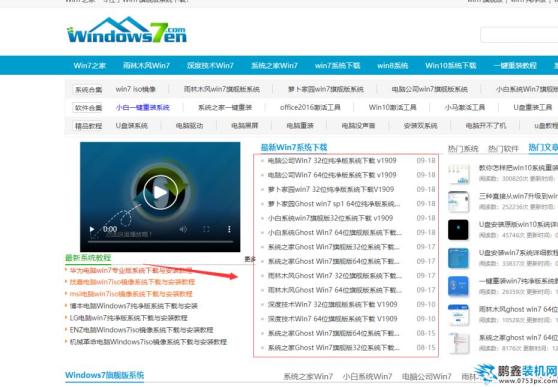Viewport: 558px width, 387px height.
Task: Open 机械革命电脑Windows7iso镜像 tutorial
Action: (148, 342)
